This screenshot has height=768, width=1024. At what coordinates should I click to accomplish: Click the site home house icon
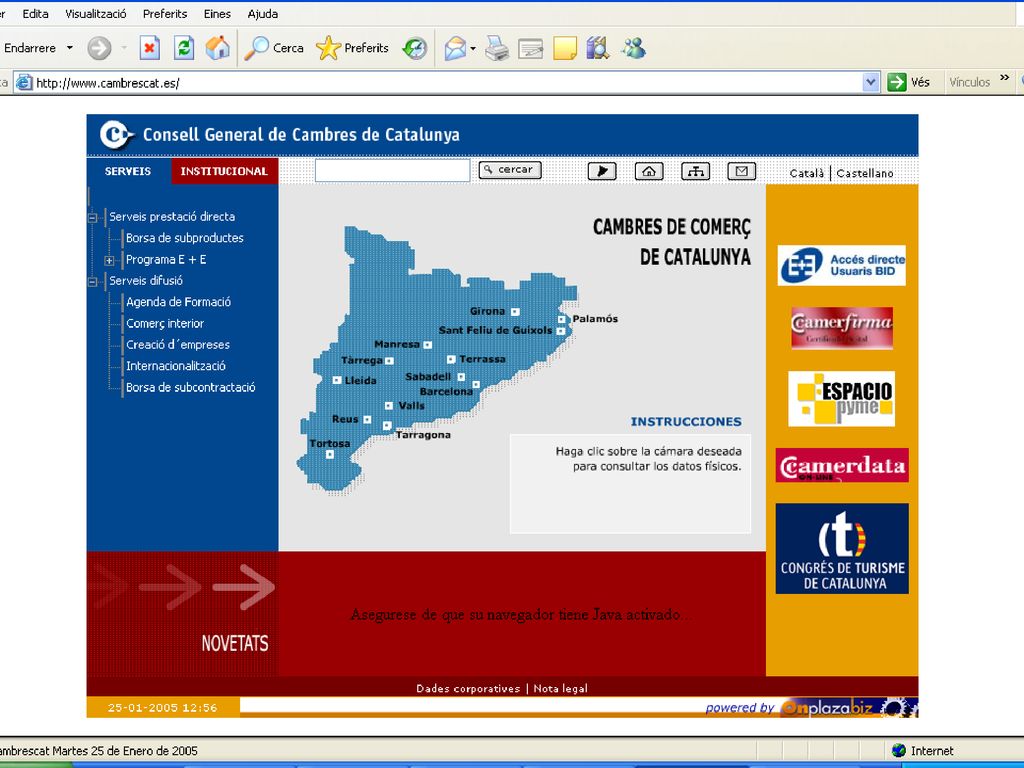click(x=649, y=171)
